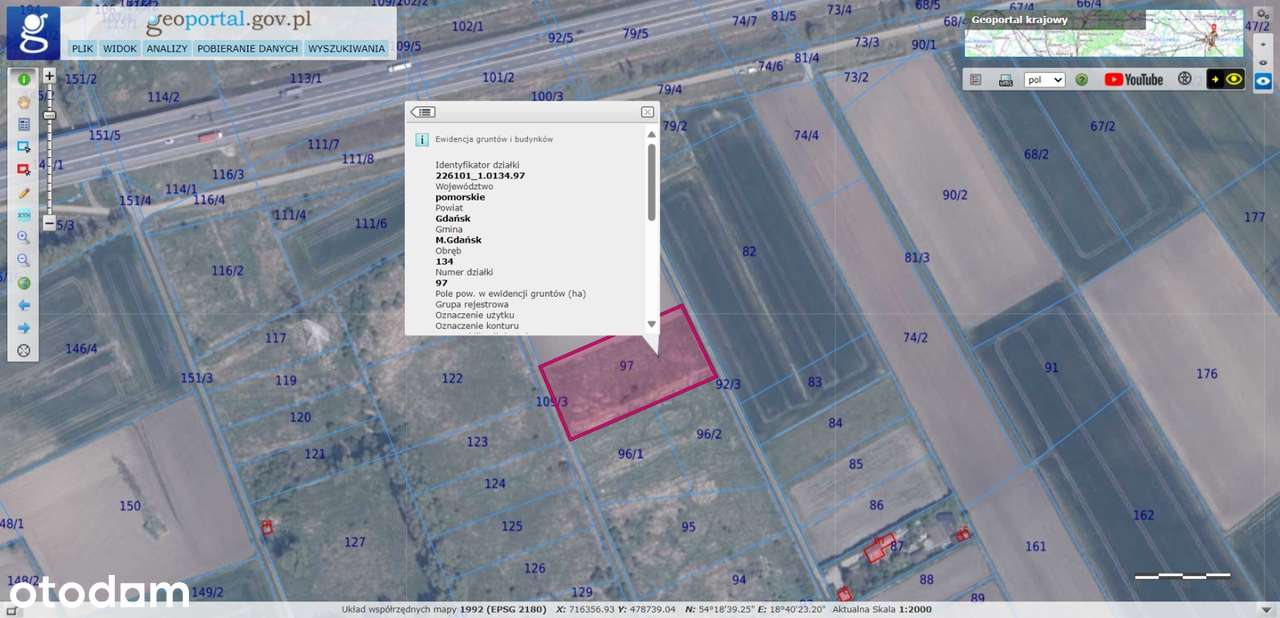
Task: Click 'Ewidencja gruntów i budynków' heading
Action: (494, 140)
